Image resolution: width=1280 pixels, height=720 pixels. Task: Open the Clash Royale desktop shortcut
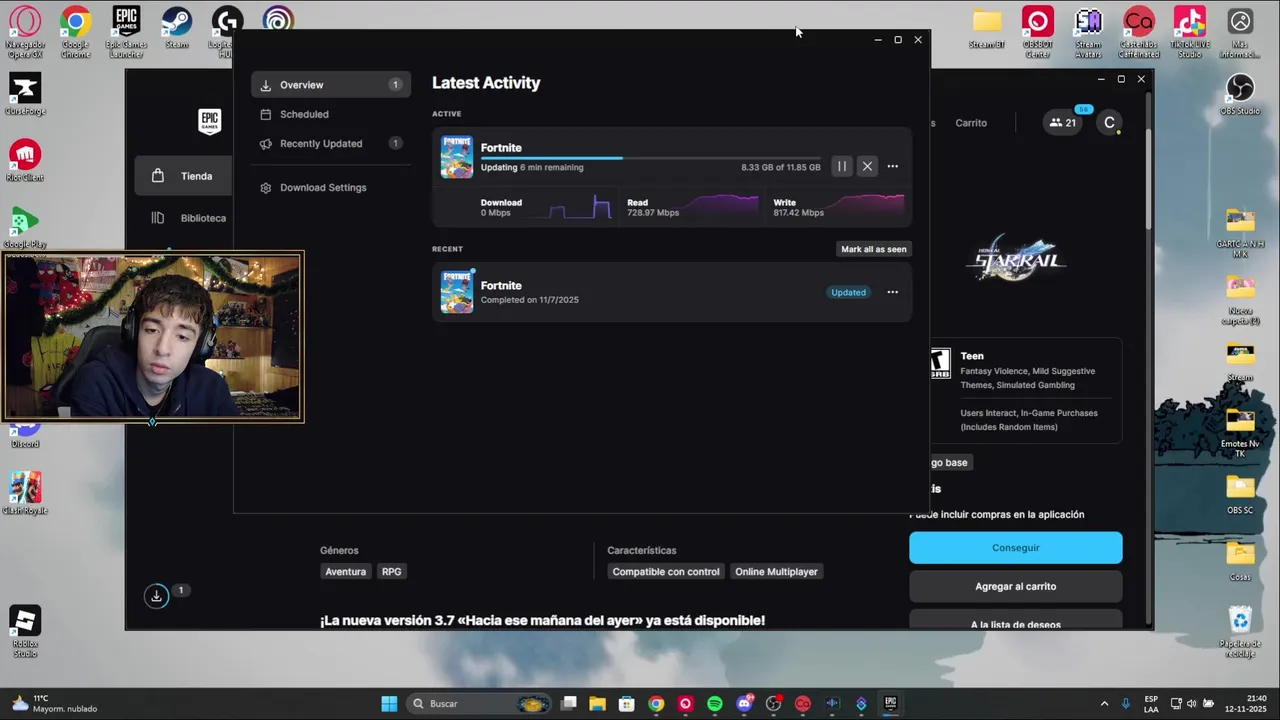point(25,494)
